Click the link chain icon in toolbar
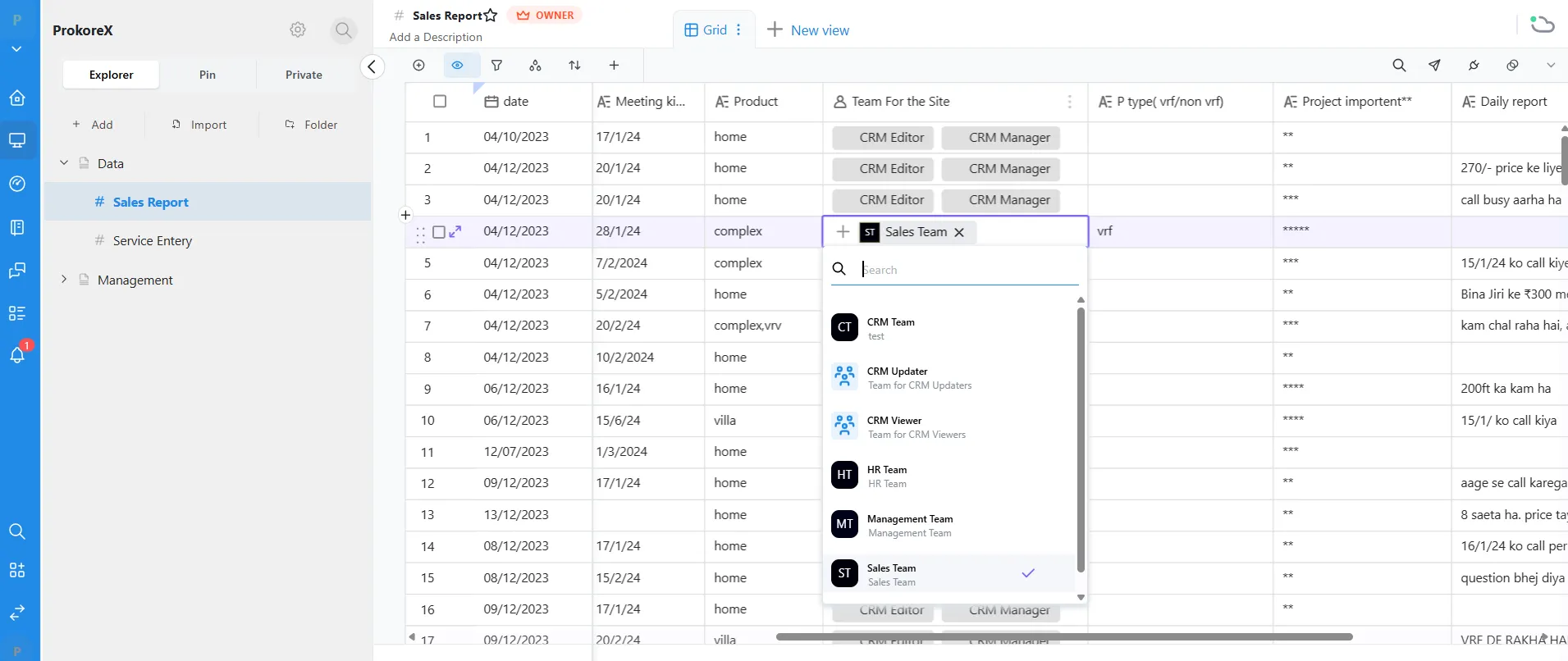The image size is (1568, 661). point(1512,66)
